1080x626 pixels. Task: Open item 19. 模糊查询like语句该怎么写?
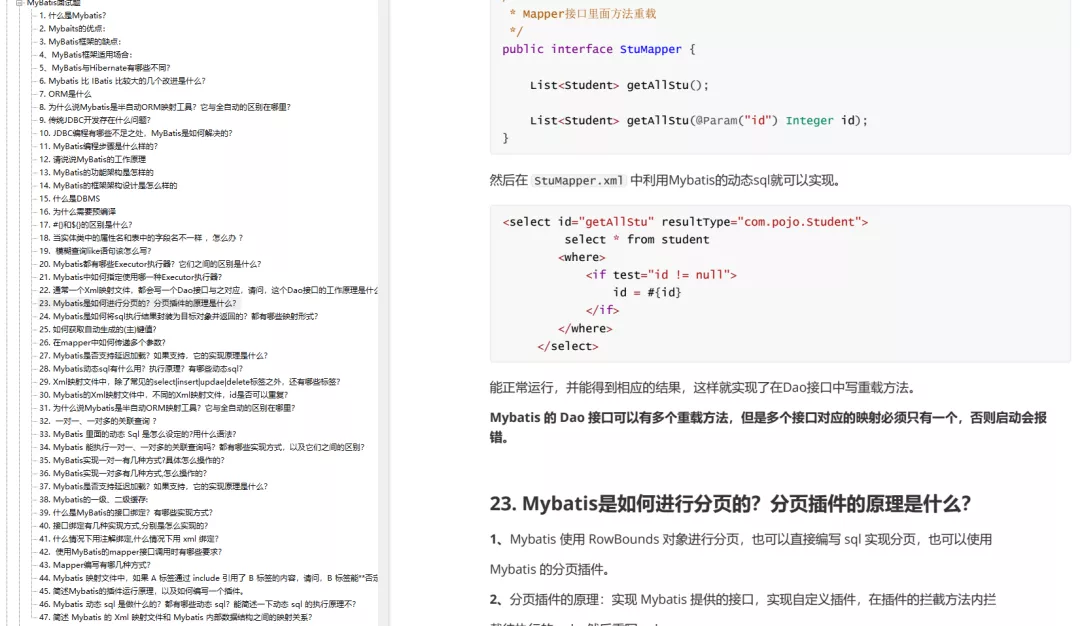95,251
